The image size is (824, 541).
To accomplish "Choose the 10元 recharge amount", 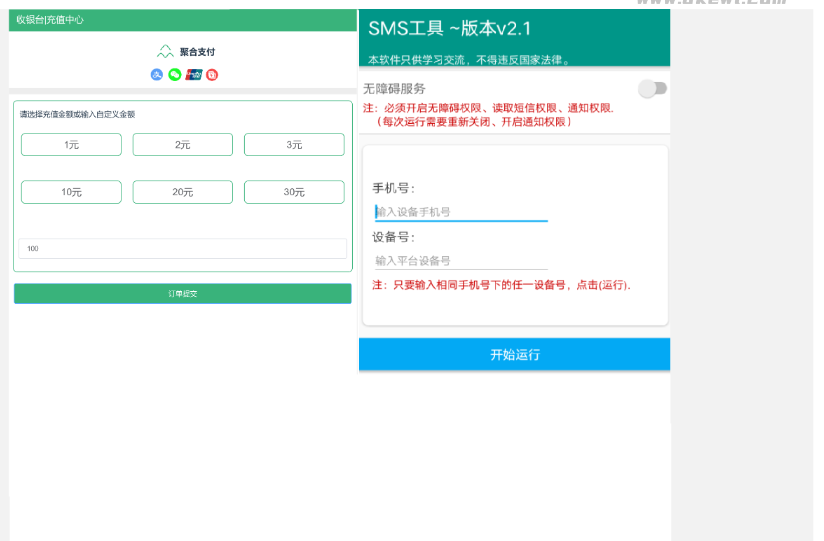I will point(71,192).
